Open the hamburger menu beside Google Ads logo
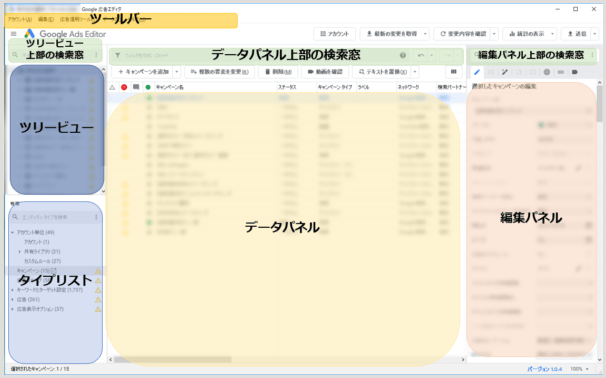The image size is (606, 378). coord(14,34)
